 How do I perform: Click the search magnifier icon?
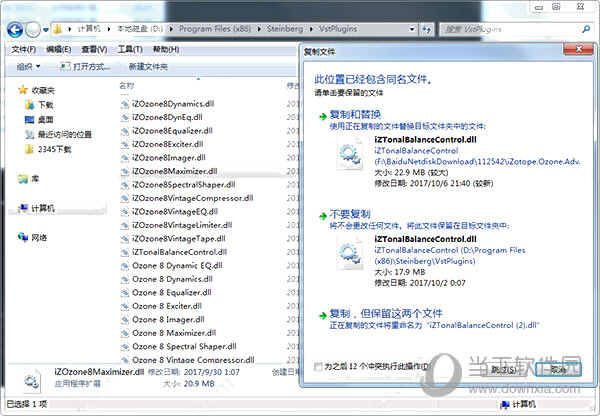[586, 29]
